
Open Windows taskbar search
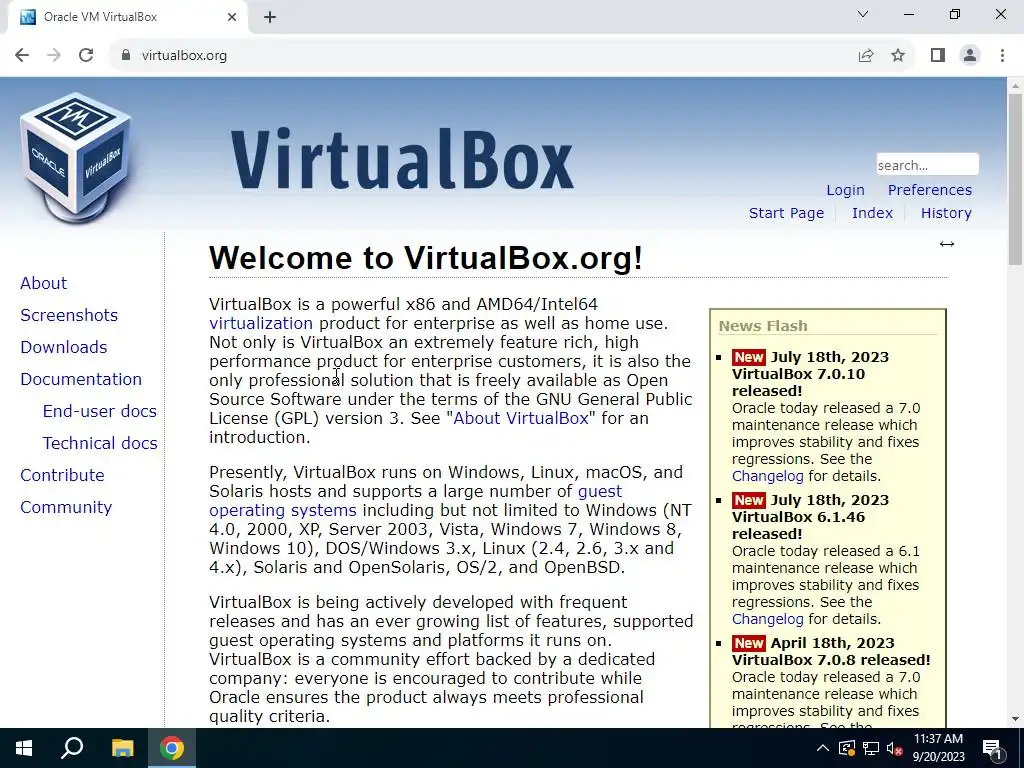72,748
